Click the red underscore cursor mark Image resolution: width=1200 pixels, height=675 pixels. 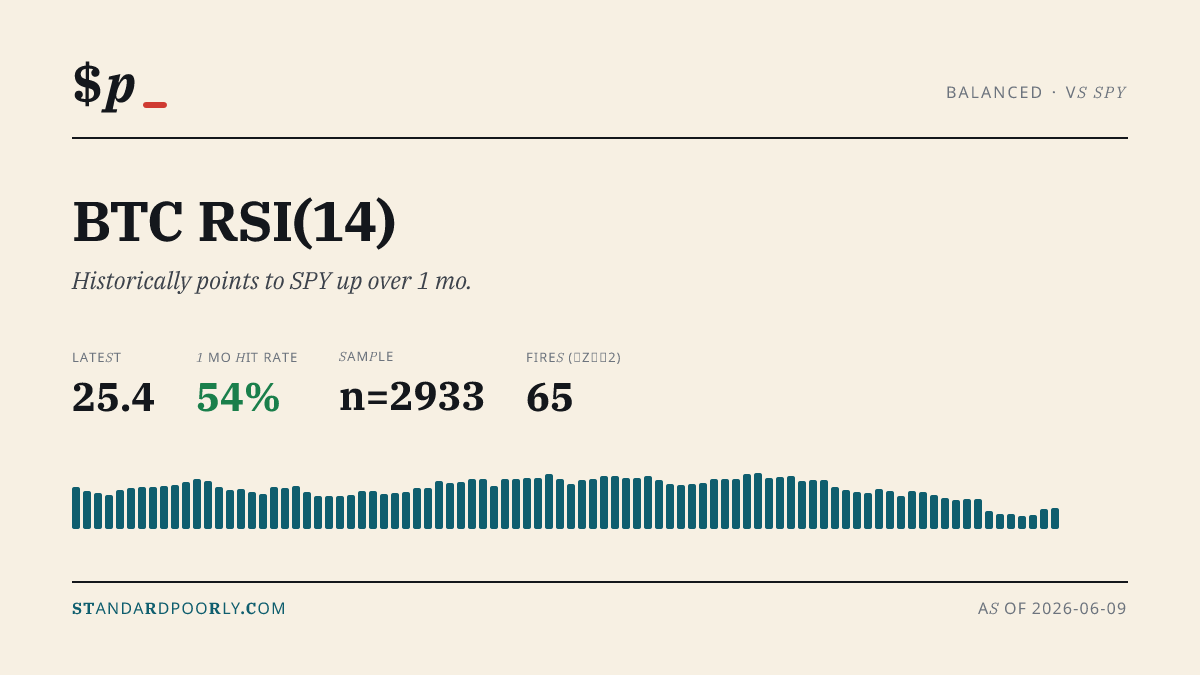(x=155, y=105)
